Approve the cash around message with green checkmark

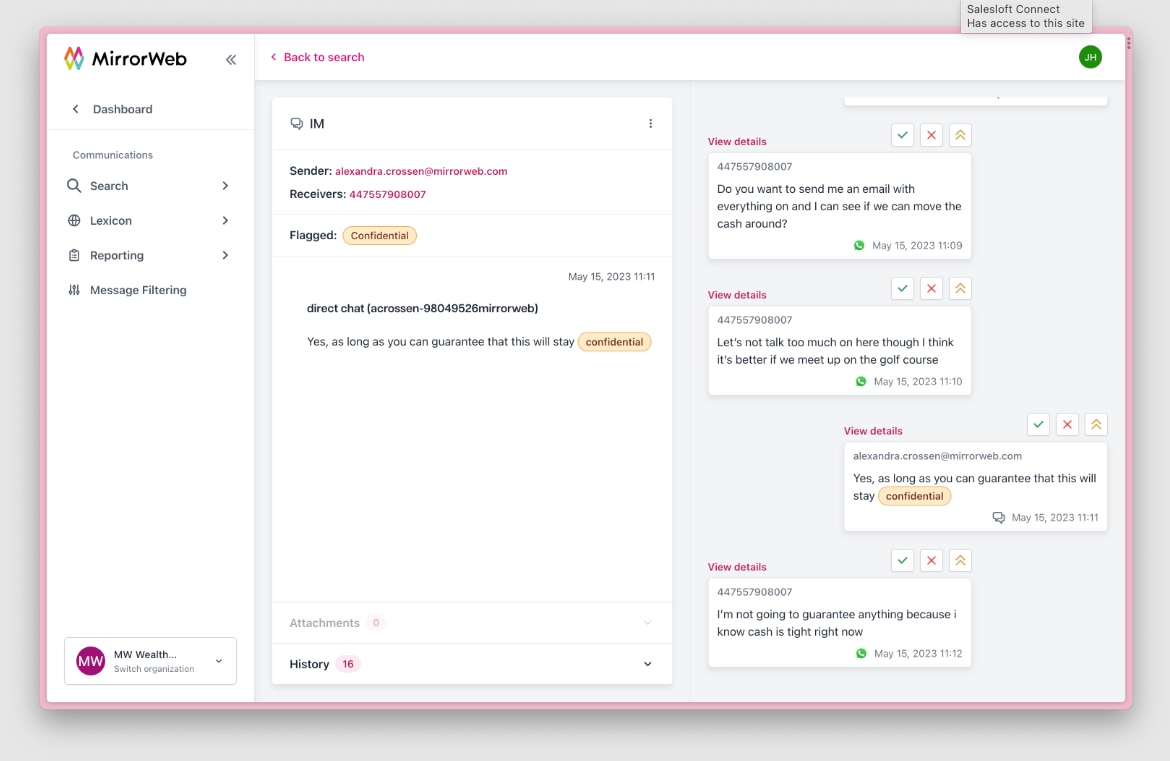point(902,134)
